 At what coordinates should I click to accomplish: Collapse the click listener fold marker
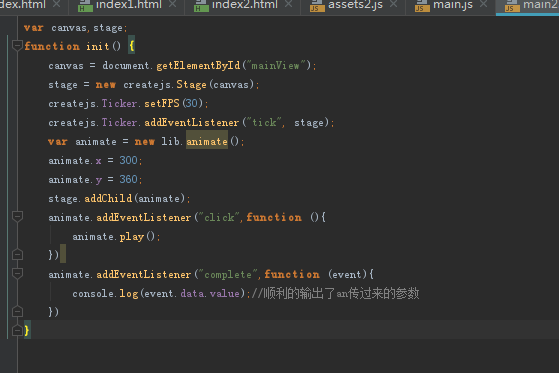coord(17,217)
